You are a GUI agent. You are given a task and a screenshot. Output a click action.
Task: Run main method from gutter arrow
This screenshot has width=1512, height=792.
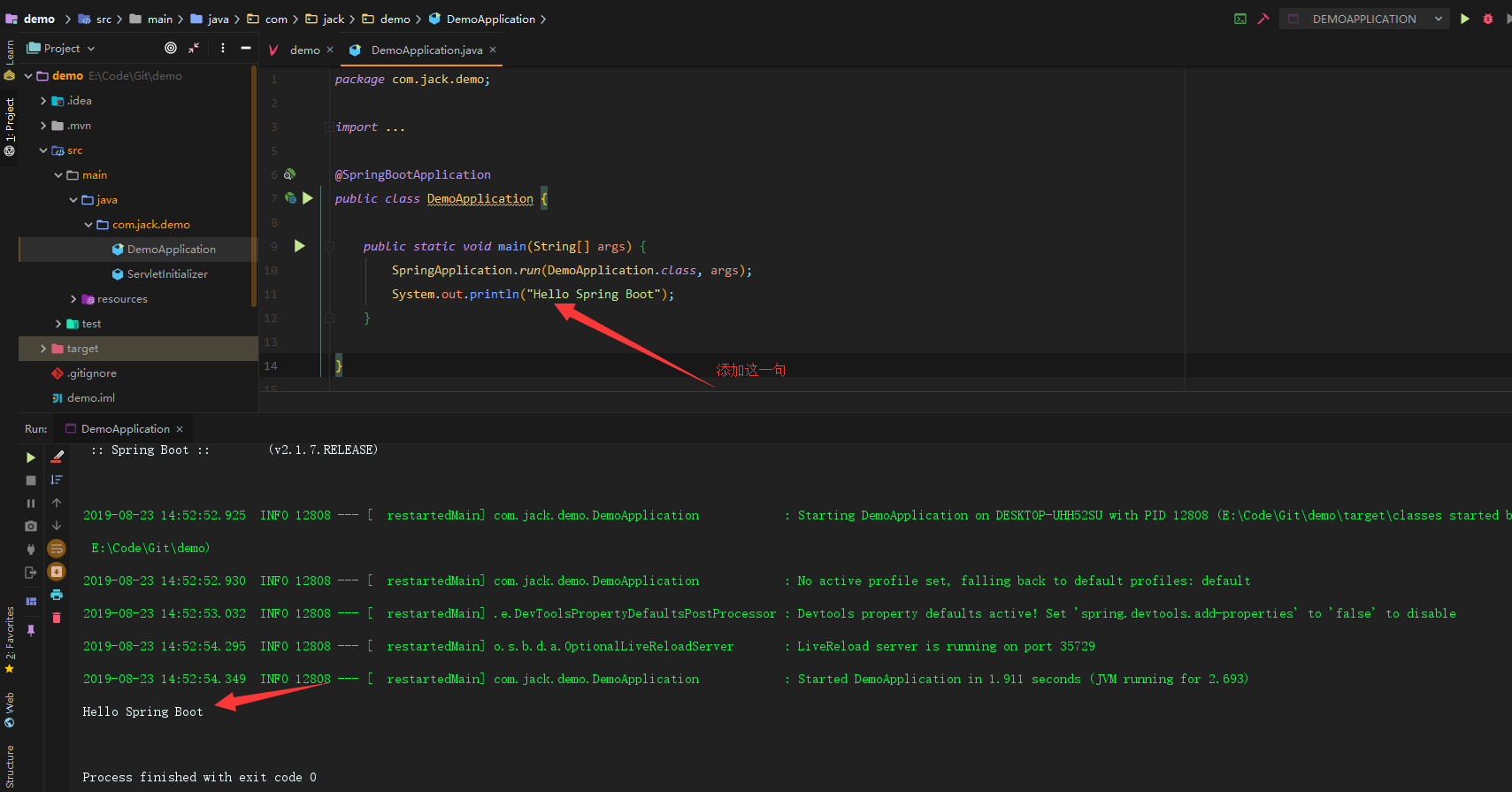(300, 246)
